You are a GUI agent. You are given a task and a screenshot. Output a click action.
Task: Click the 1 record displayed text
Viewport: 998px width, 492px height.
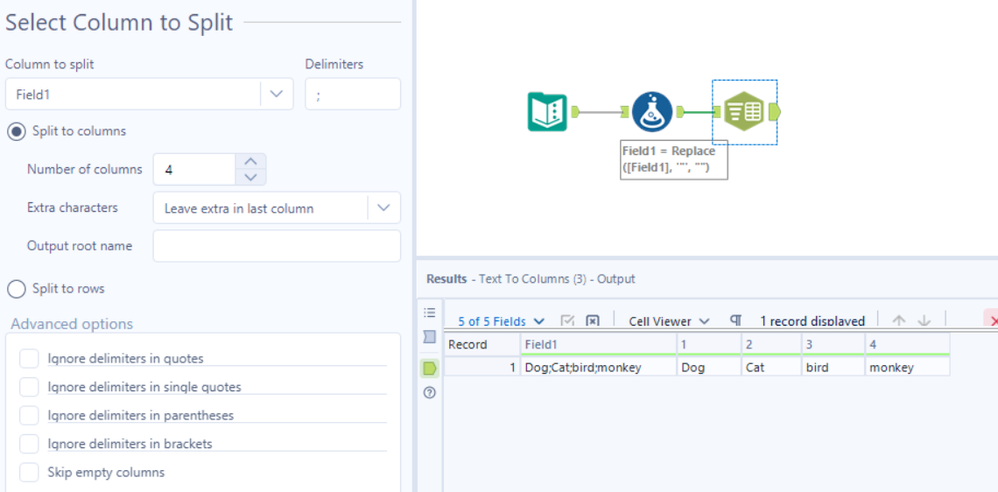pyautogui.click(x=812, y=321)
